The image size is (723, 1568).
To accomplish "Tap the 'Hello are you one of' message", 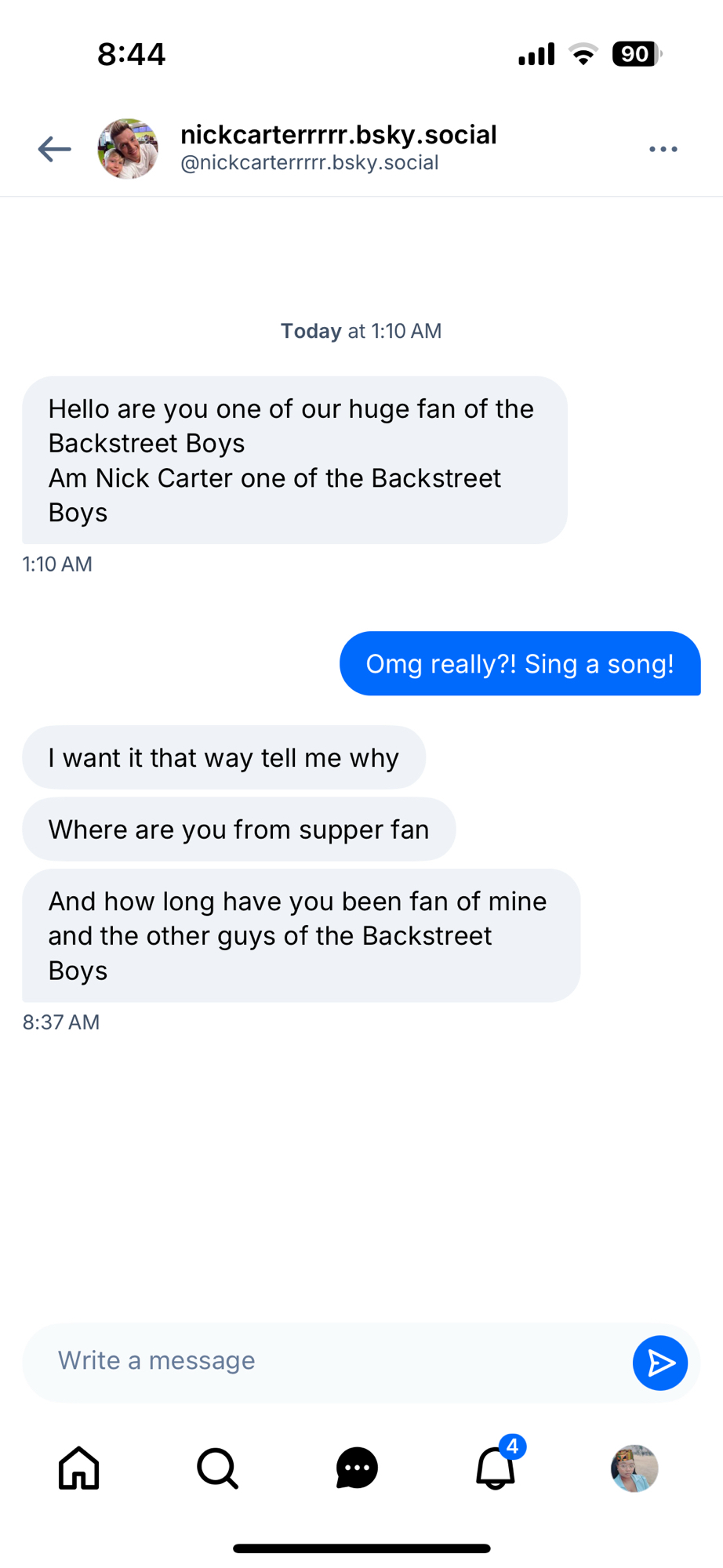I will 294,460.
